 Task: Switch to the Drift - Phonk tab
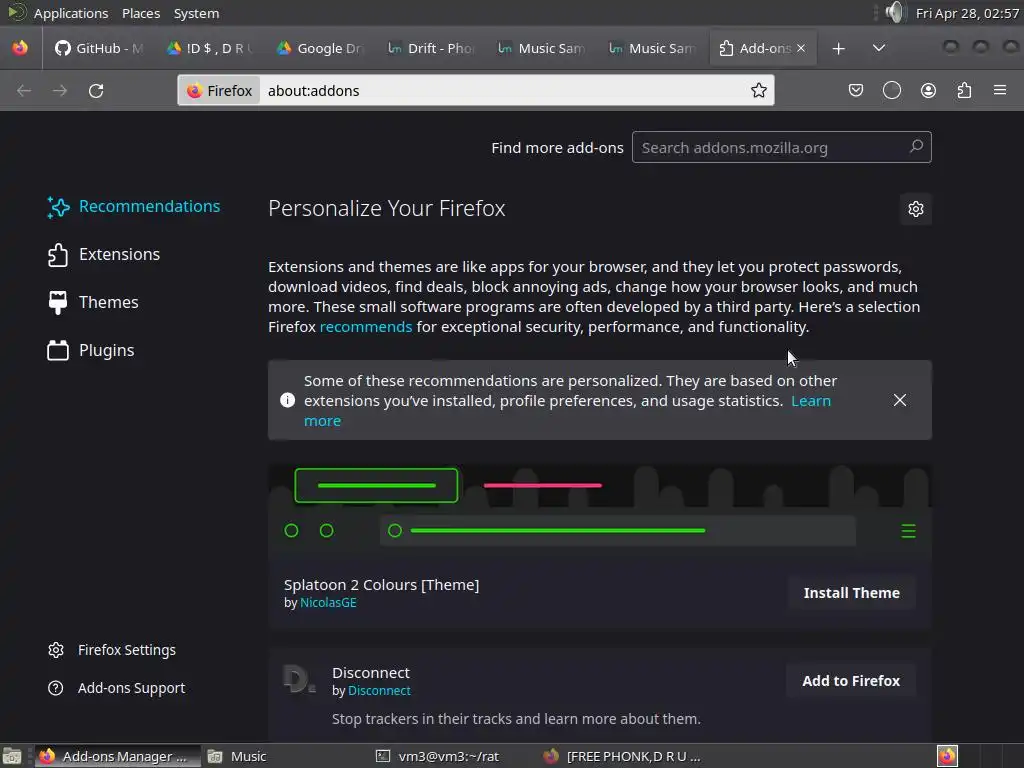(x=431, y=48)
